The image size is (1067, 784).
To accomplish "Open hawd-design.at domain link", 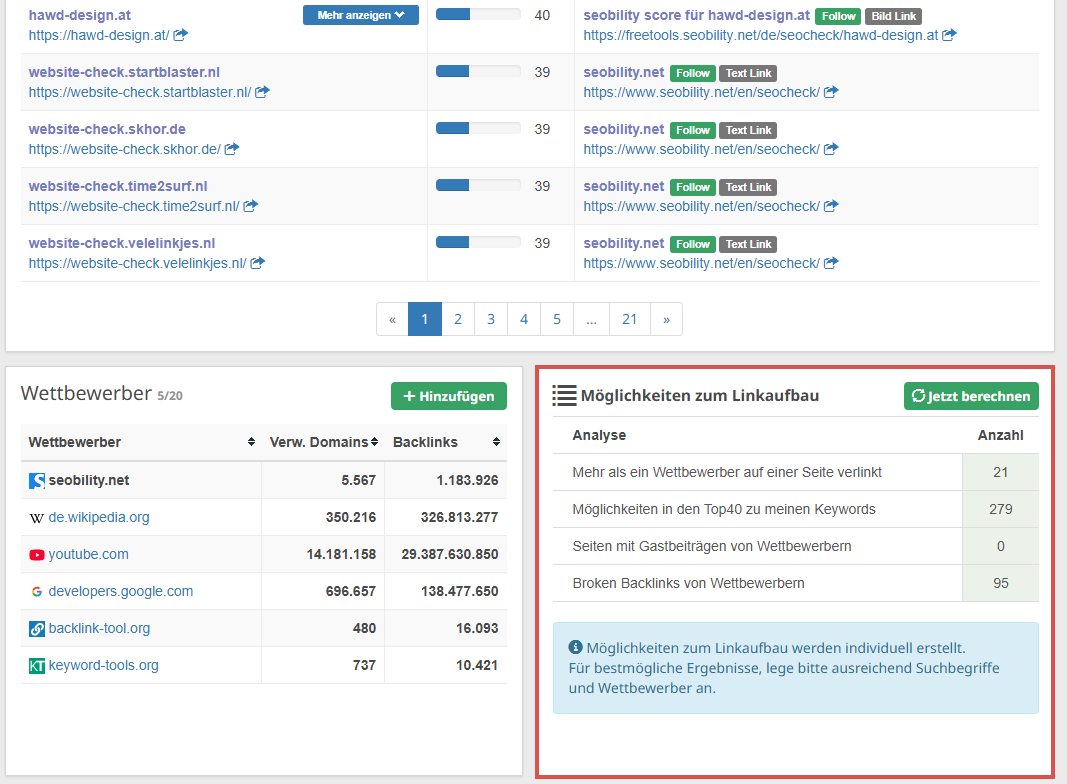I will point(80,15).
